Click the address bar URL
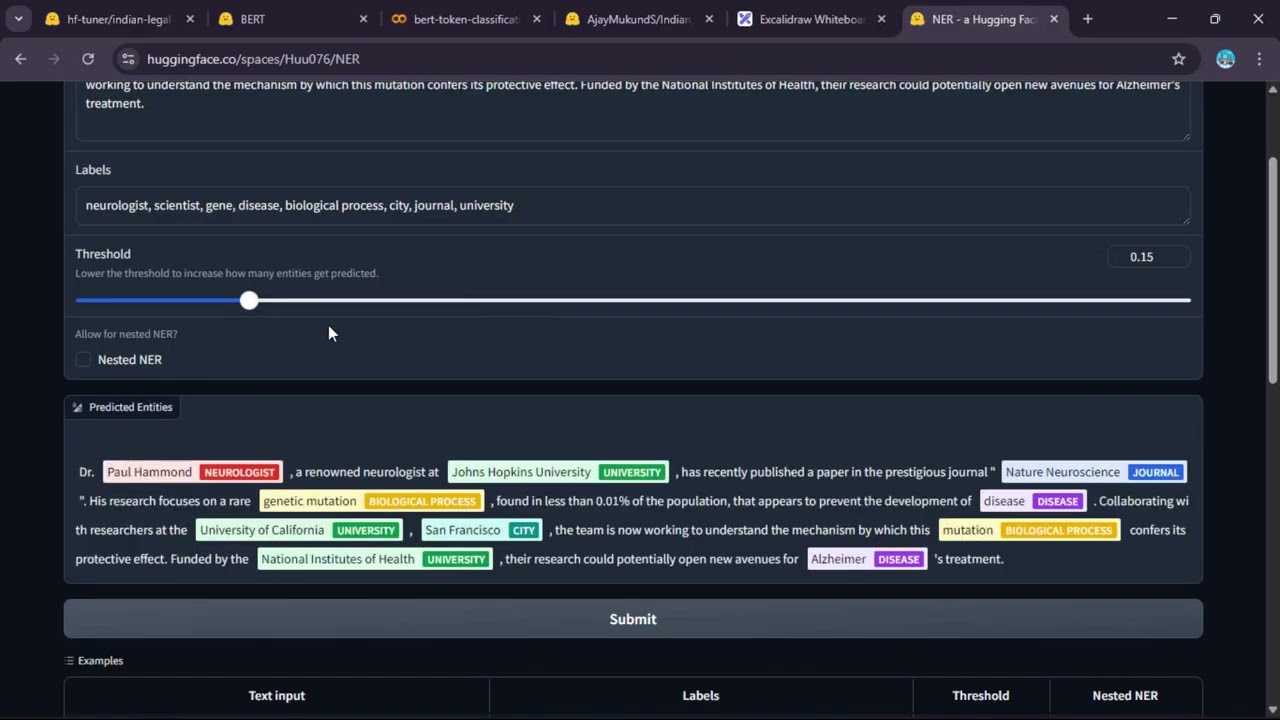Screen dimensions: 1280x720 click(253, 59)
